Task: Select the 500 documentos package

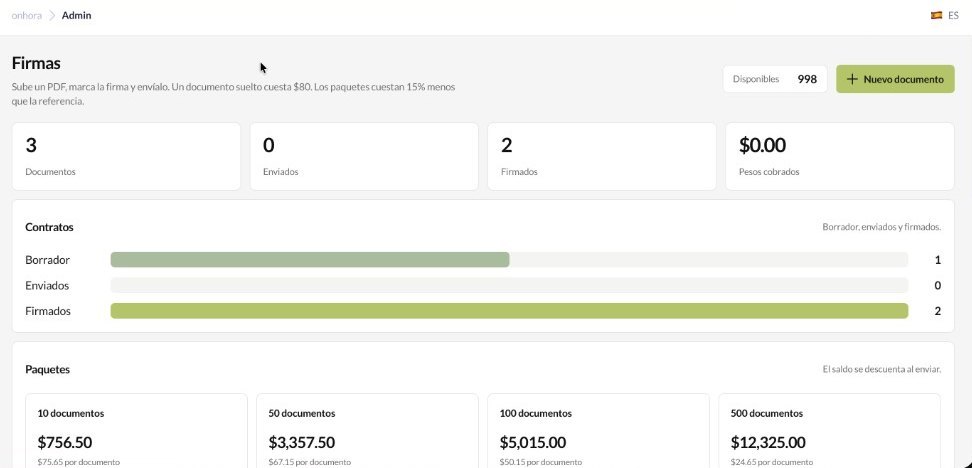Action: tap(829, 431)
